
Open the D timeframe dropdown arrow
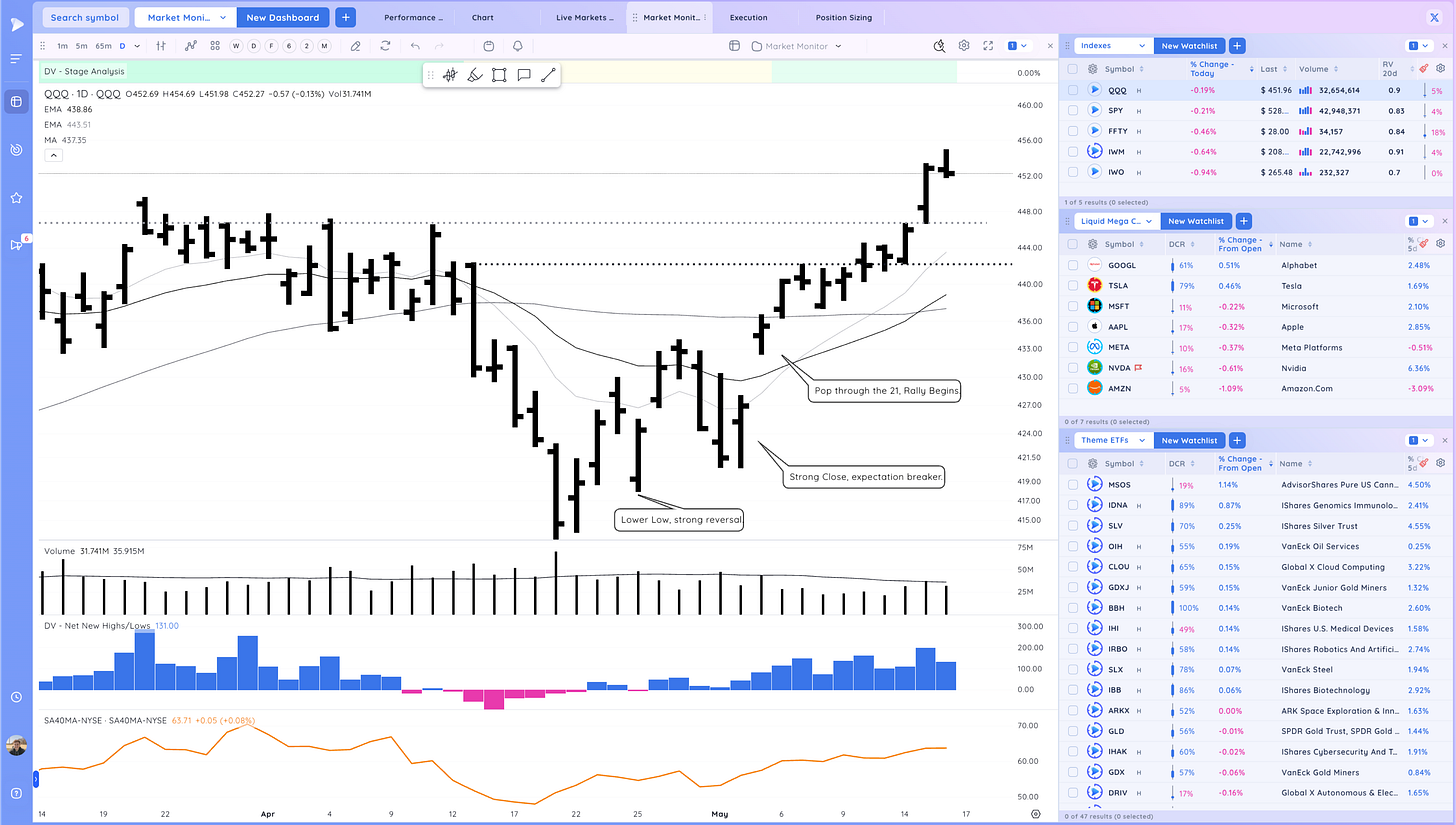coord(137,46)
